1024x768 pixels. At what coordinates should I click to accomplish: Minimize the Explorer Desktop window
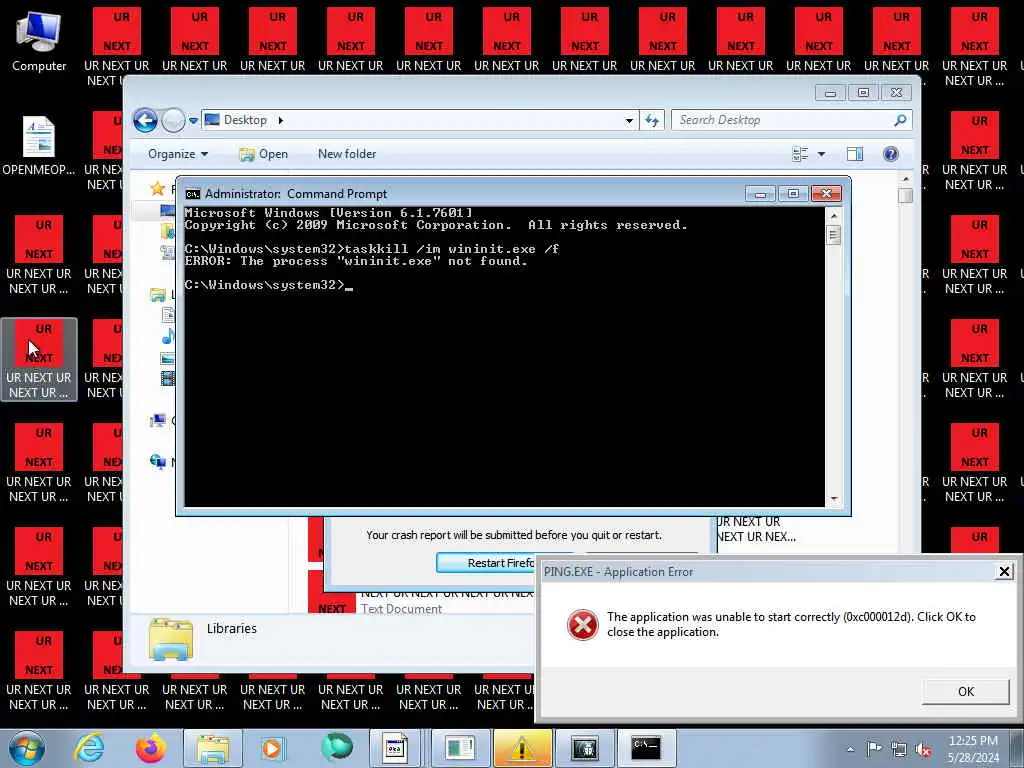pos(830,93)
